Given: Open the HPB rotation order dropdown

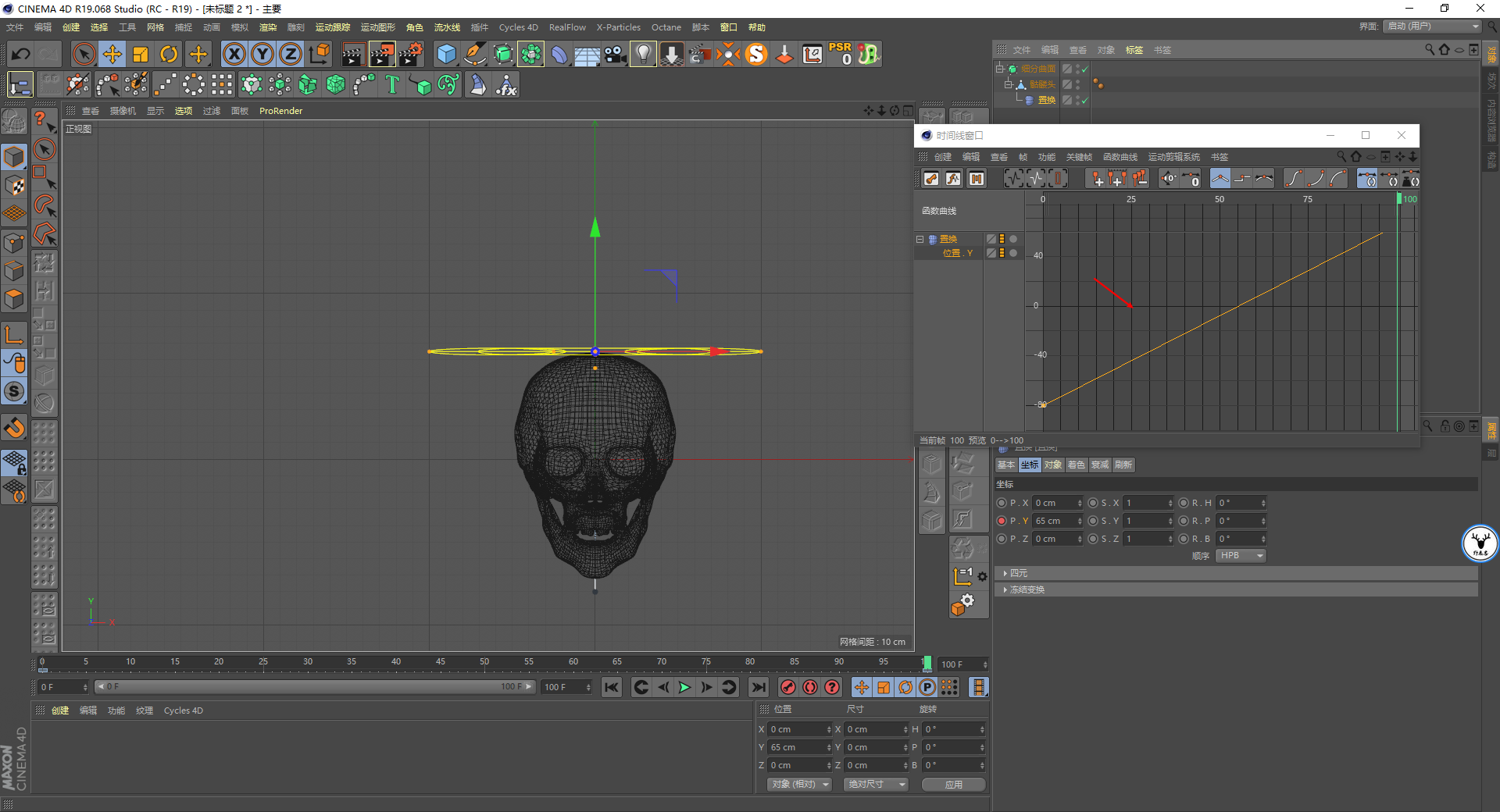Looking at the screenshot, I should tap(1241, 556).
